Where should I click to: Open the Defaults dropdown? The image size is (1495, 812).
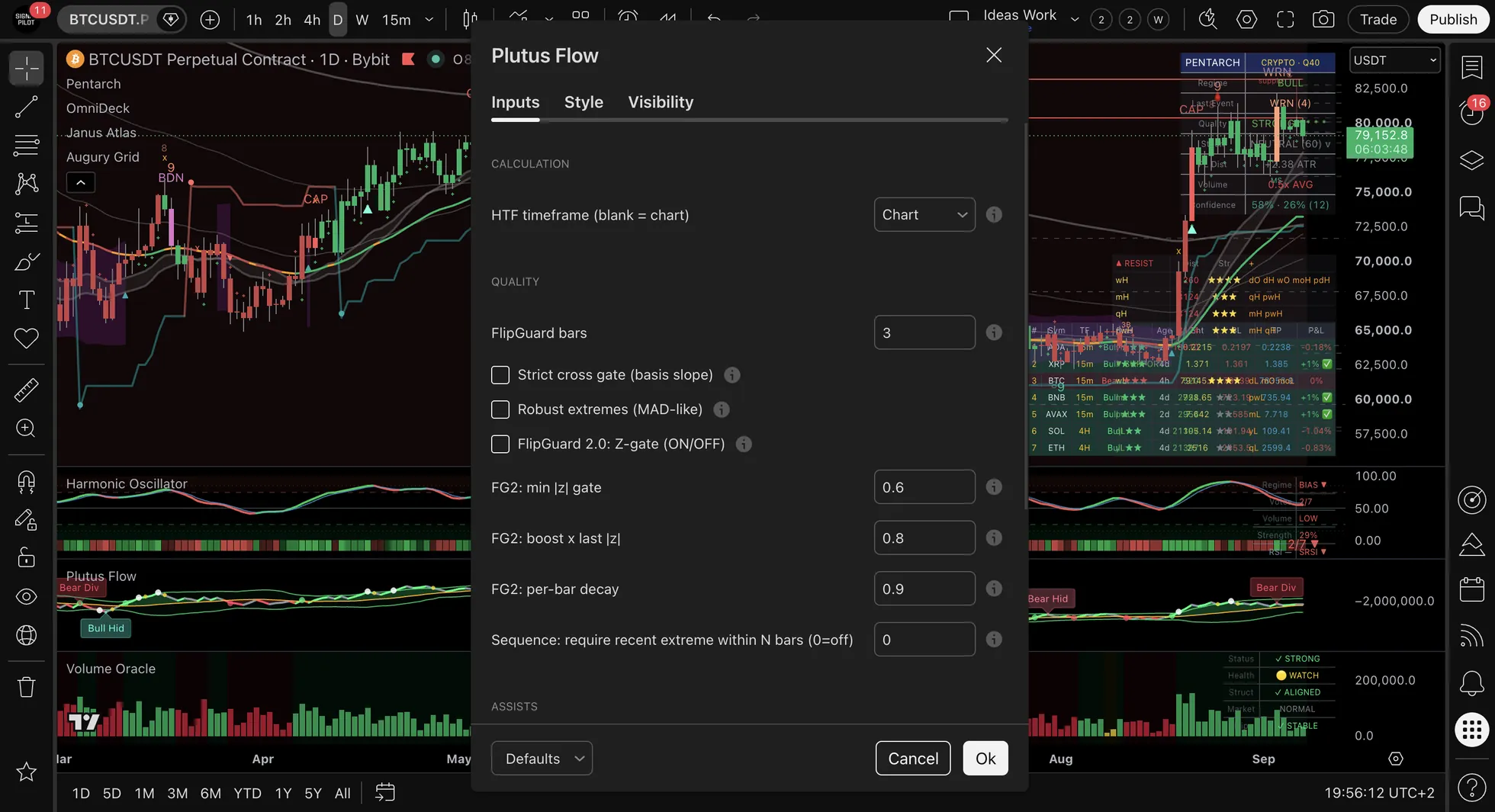pyautogui.click(x=542, y=759)
